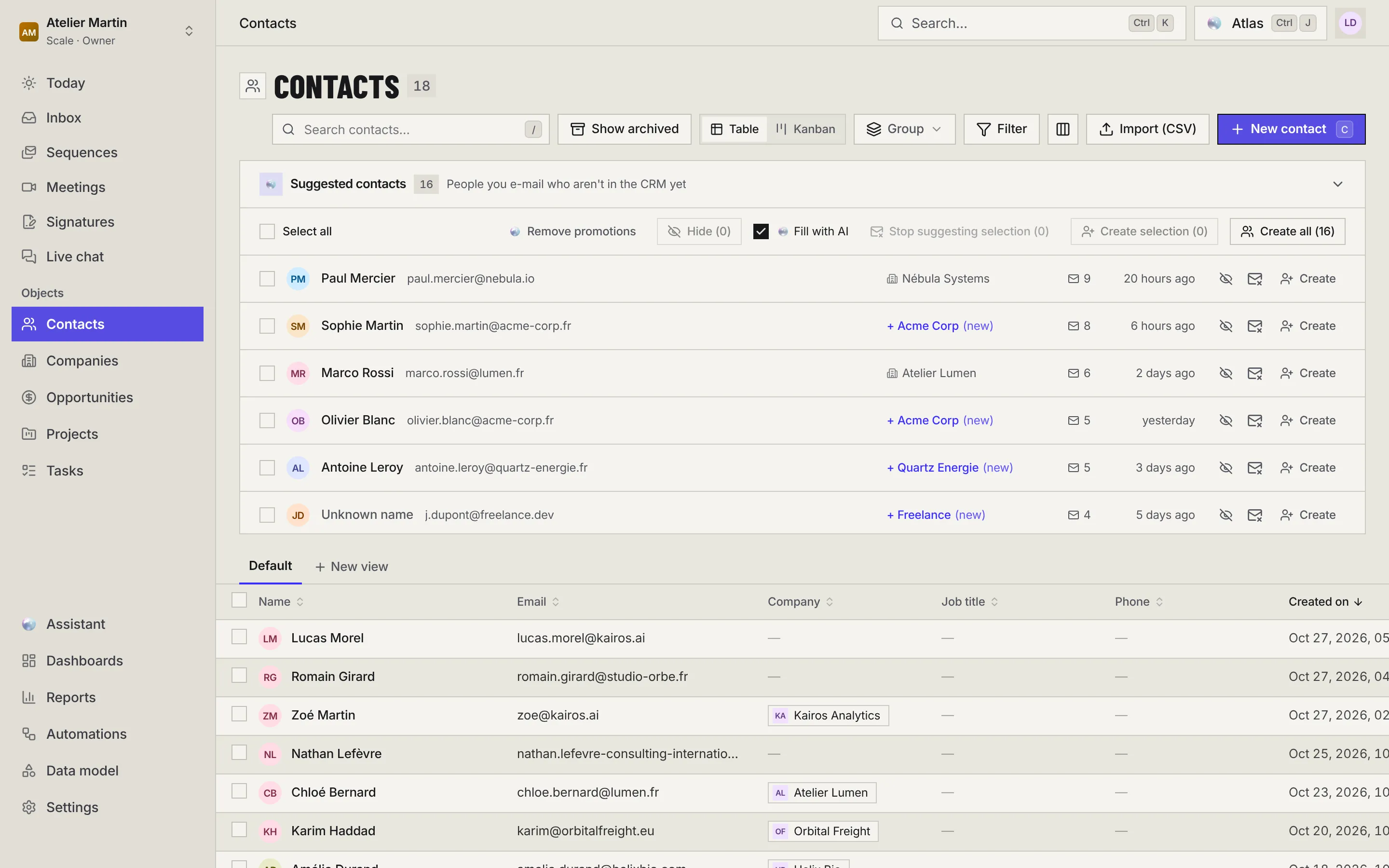Stop suggesting Olivier Blanc envelope icon
Image resolution: width=1389 pixels, height=868 pixels.
1255,421
